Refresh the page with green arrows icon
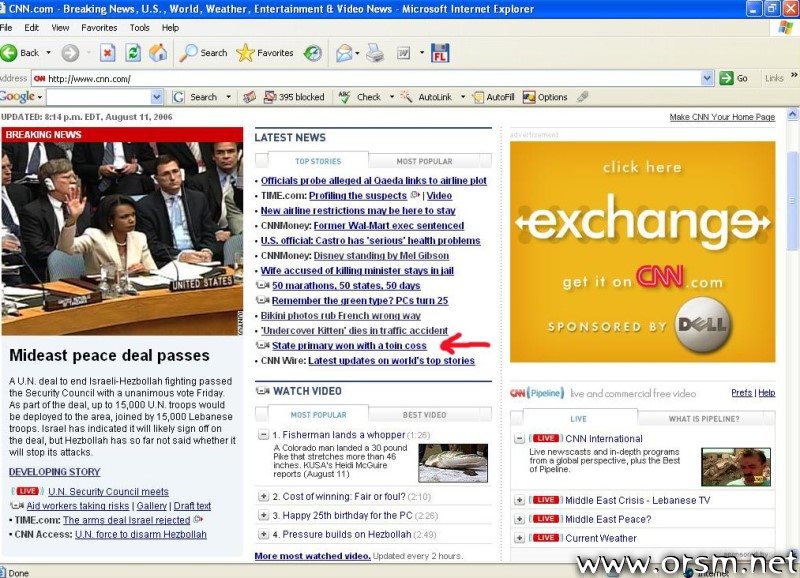800x578 pixels. pos(133,53)
